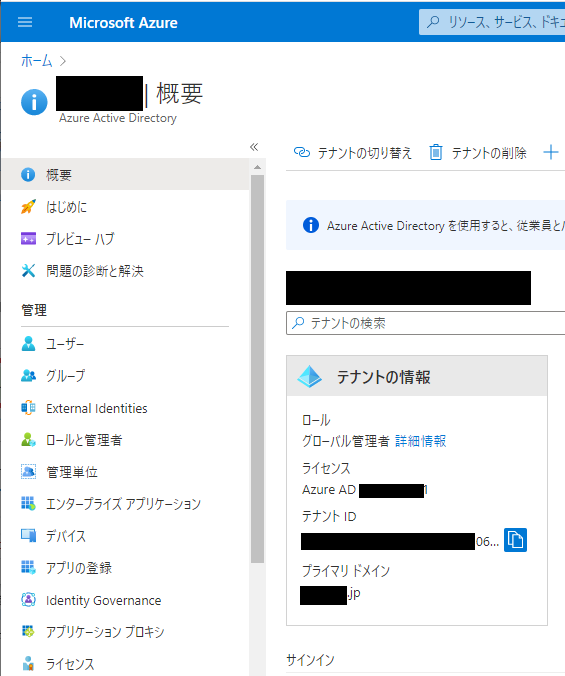
Task: Click the Identity Governance icon
Action: coord(28,600)
